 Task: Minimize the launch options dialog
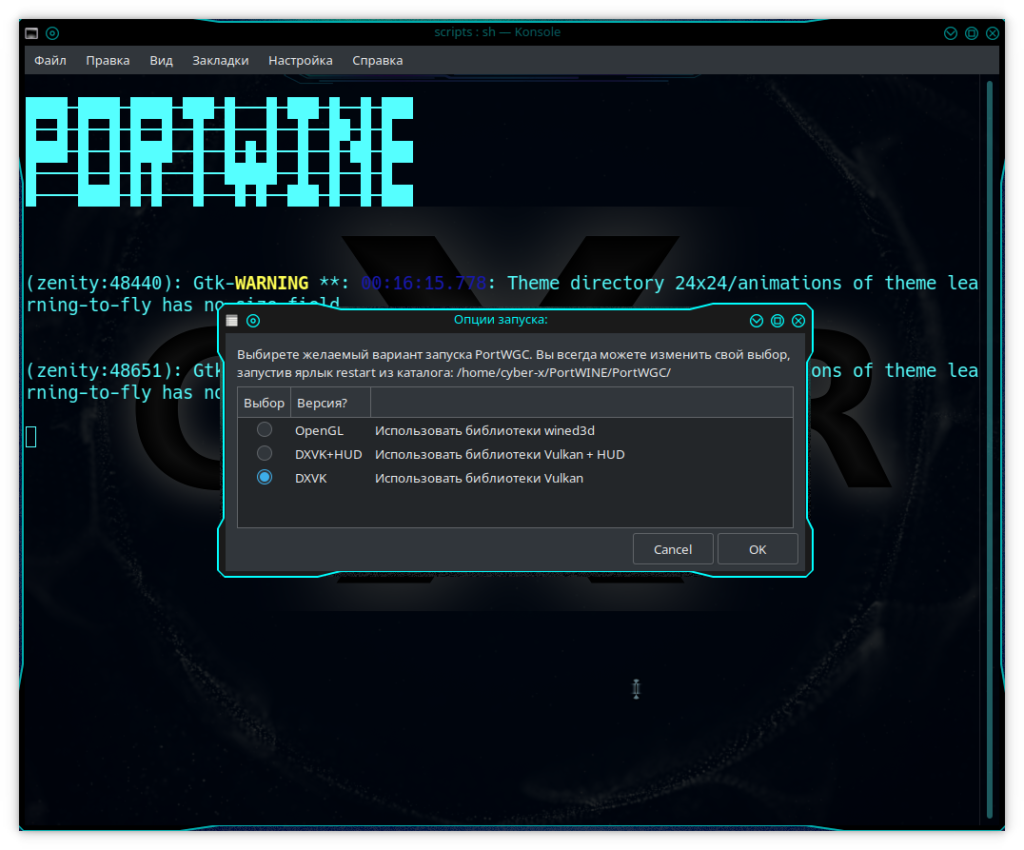(x=756, y=321)
